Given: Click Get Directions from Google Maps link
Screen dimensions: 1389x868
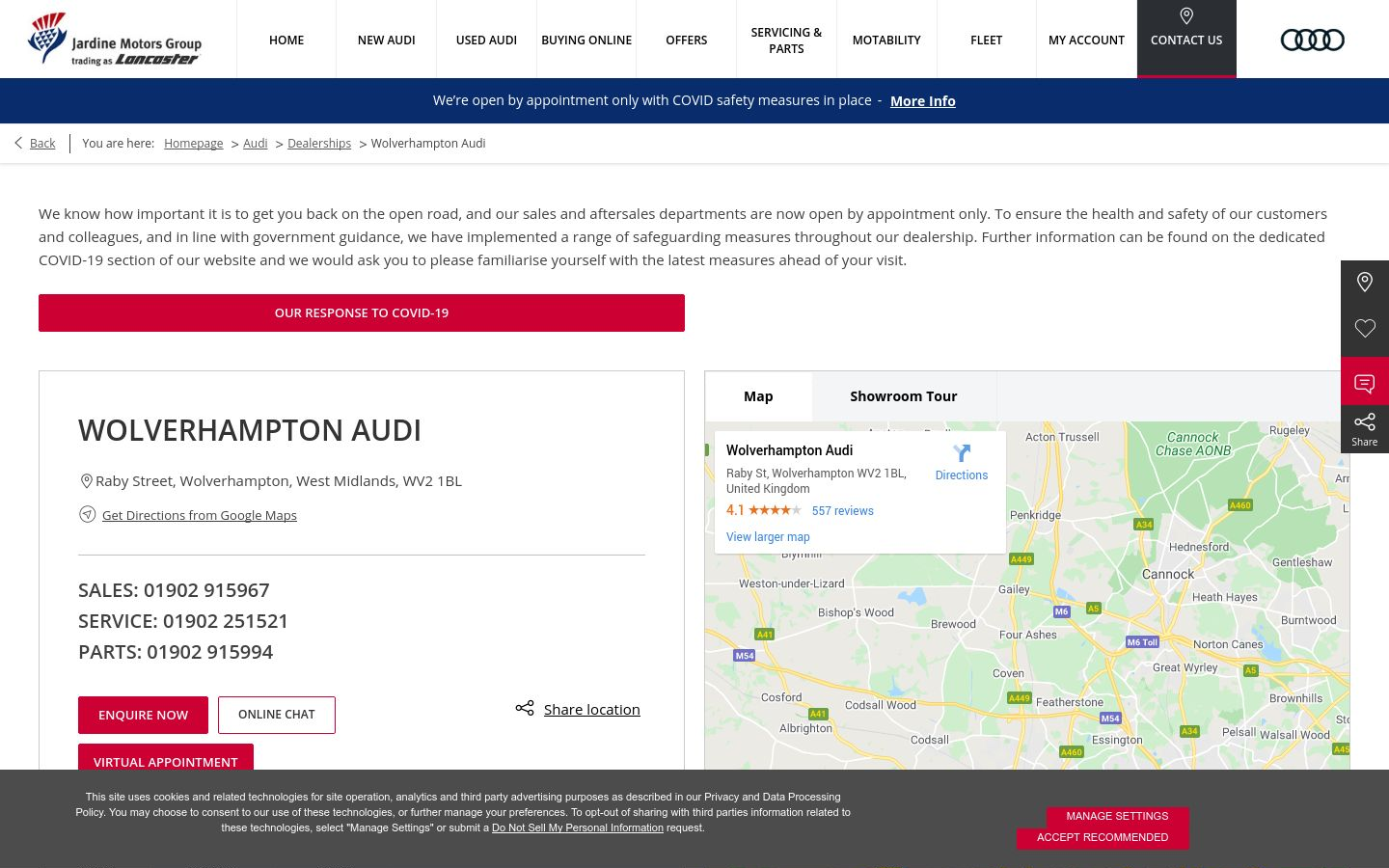Looking at the screenshot, I should click(x=200, y=515).
